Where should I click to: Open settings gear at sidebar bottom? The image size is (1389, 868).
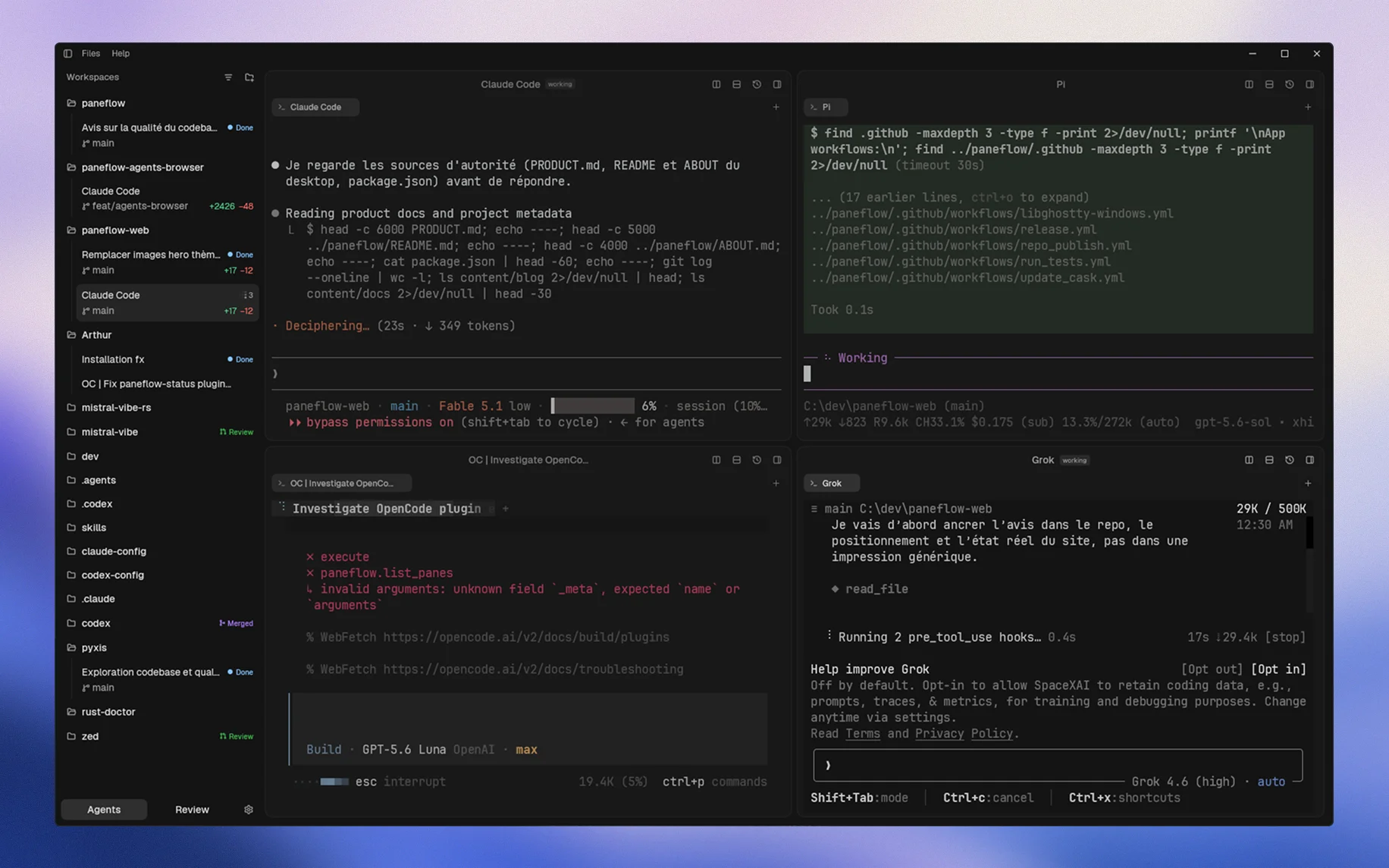pos(249,810)
